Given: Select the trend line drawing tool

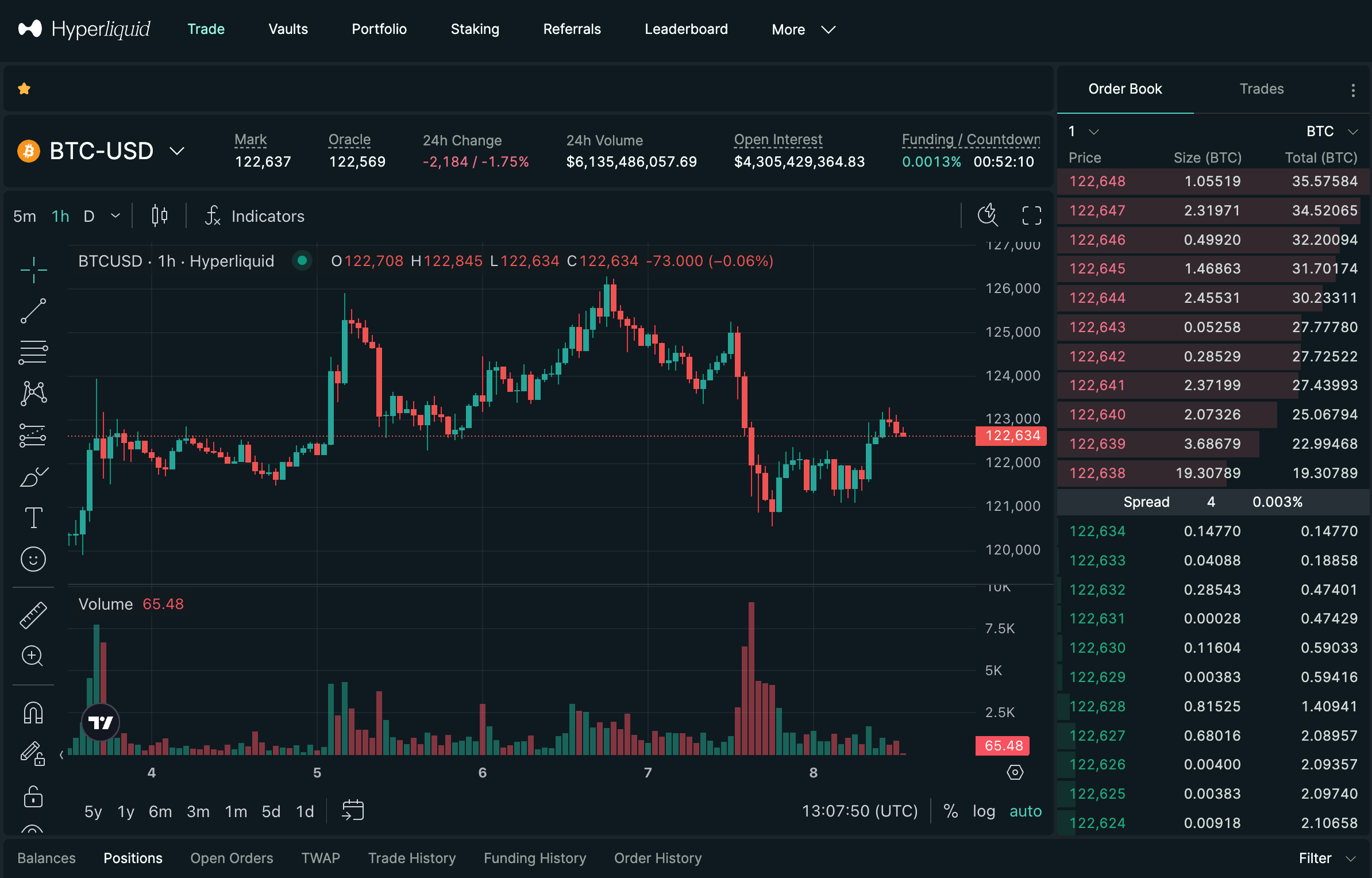Looking at the screenshot, I should (33, 311).
